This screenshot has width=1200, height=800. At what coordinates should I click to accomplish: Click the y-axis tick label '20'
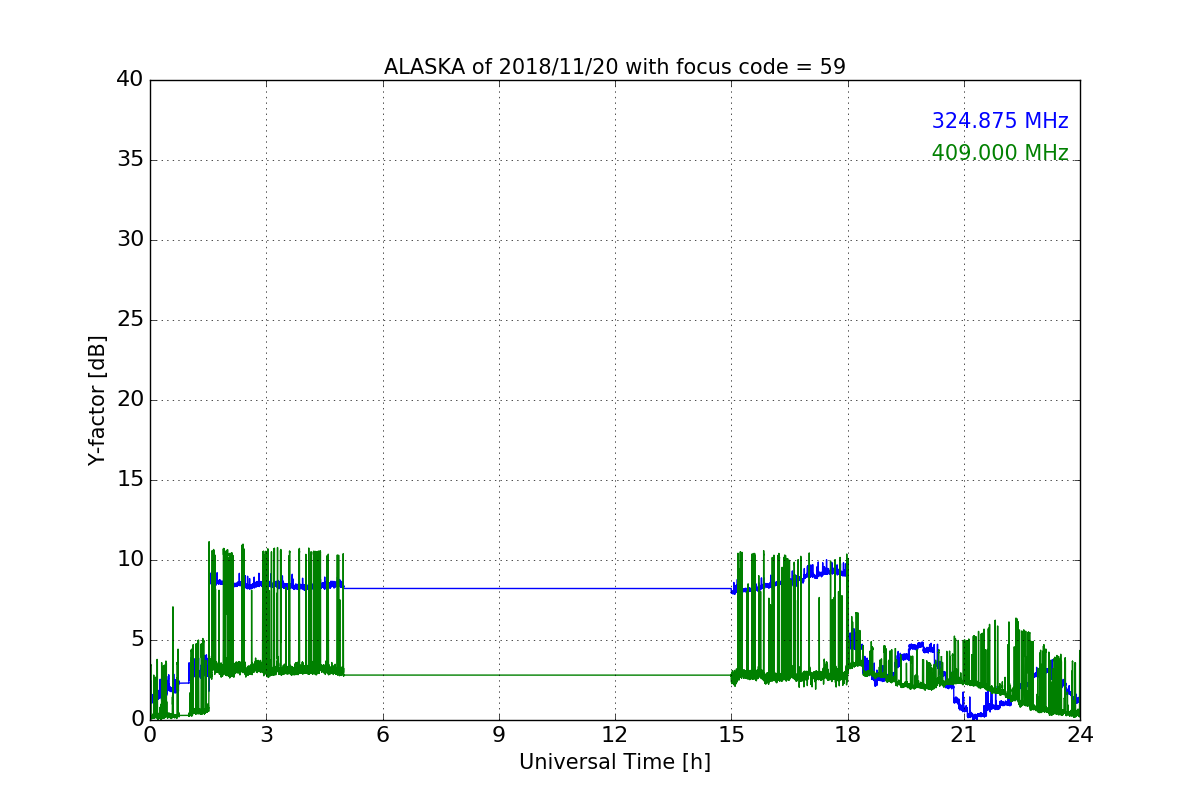click(130, 400)
